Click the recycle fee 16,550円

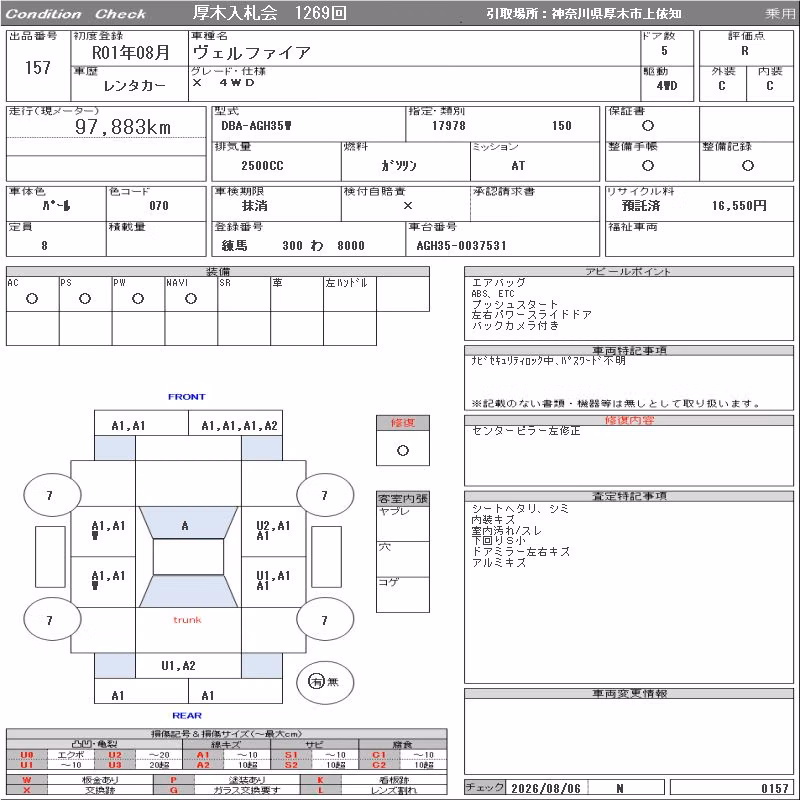[739, 206]
